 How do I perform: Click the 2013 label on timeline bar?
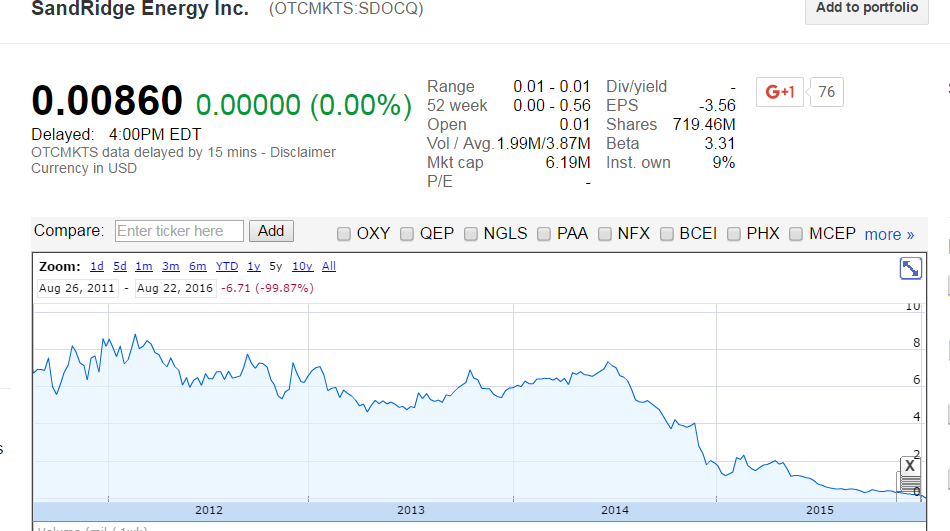(410, 510)
